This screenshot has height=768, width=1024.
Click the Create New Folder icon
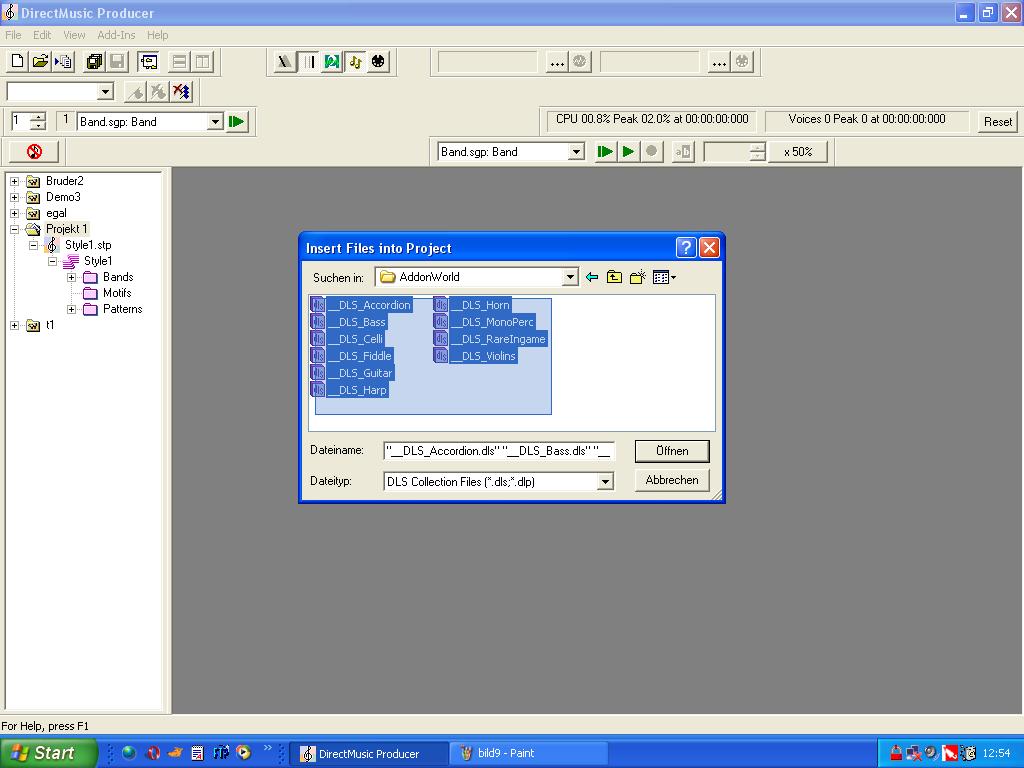pyautogui.click(x=637, y=277)
